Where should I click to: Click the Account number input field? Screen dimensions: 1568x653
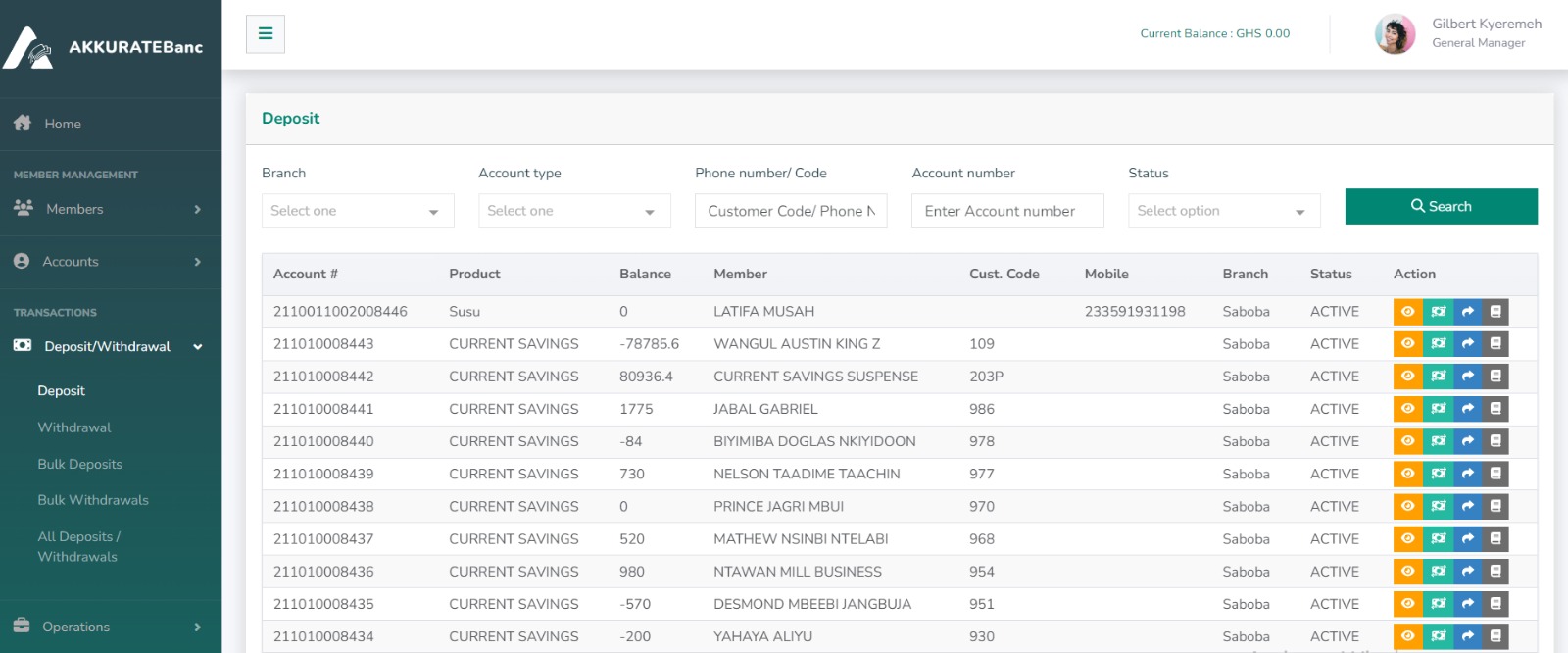click(x=1006, y=211)
